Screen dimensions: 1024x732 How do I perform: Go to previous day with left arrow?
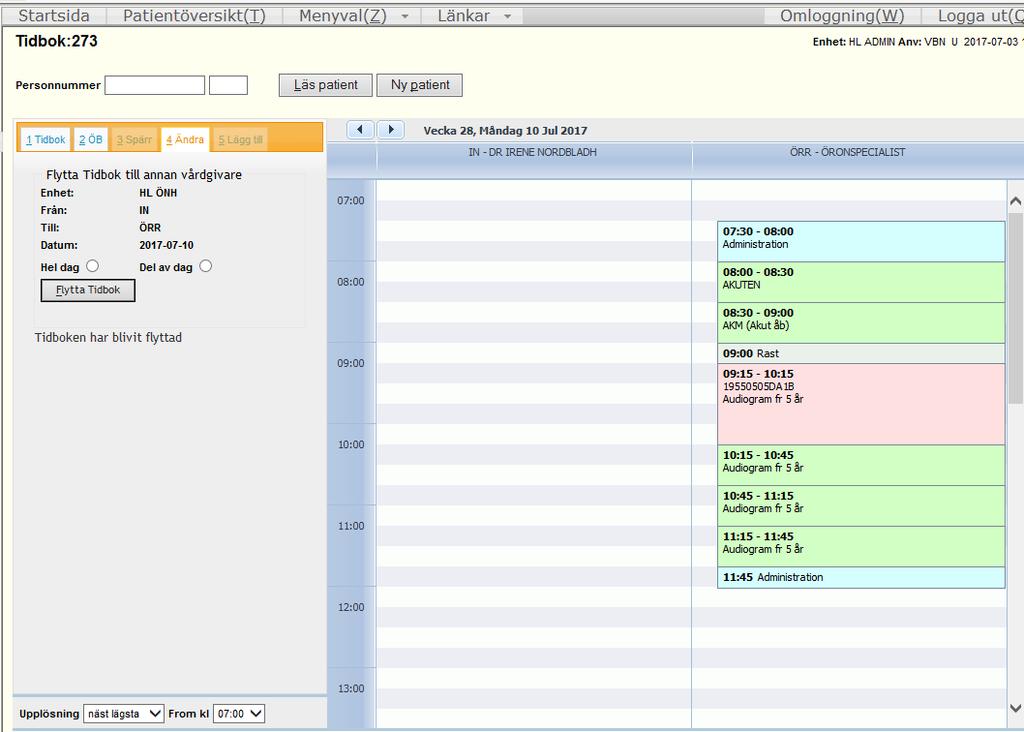coord(360,129)
